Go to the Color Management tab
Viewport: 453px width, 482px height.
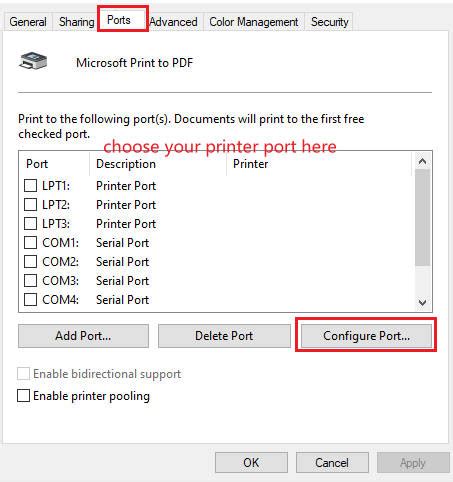click(254, 22)
